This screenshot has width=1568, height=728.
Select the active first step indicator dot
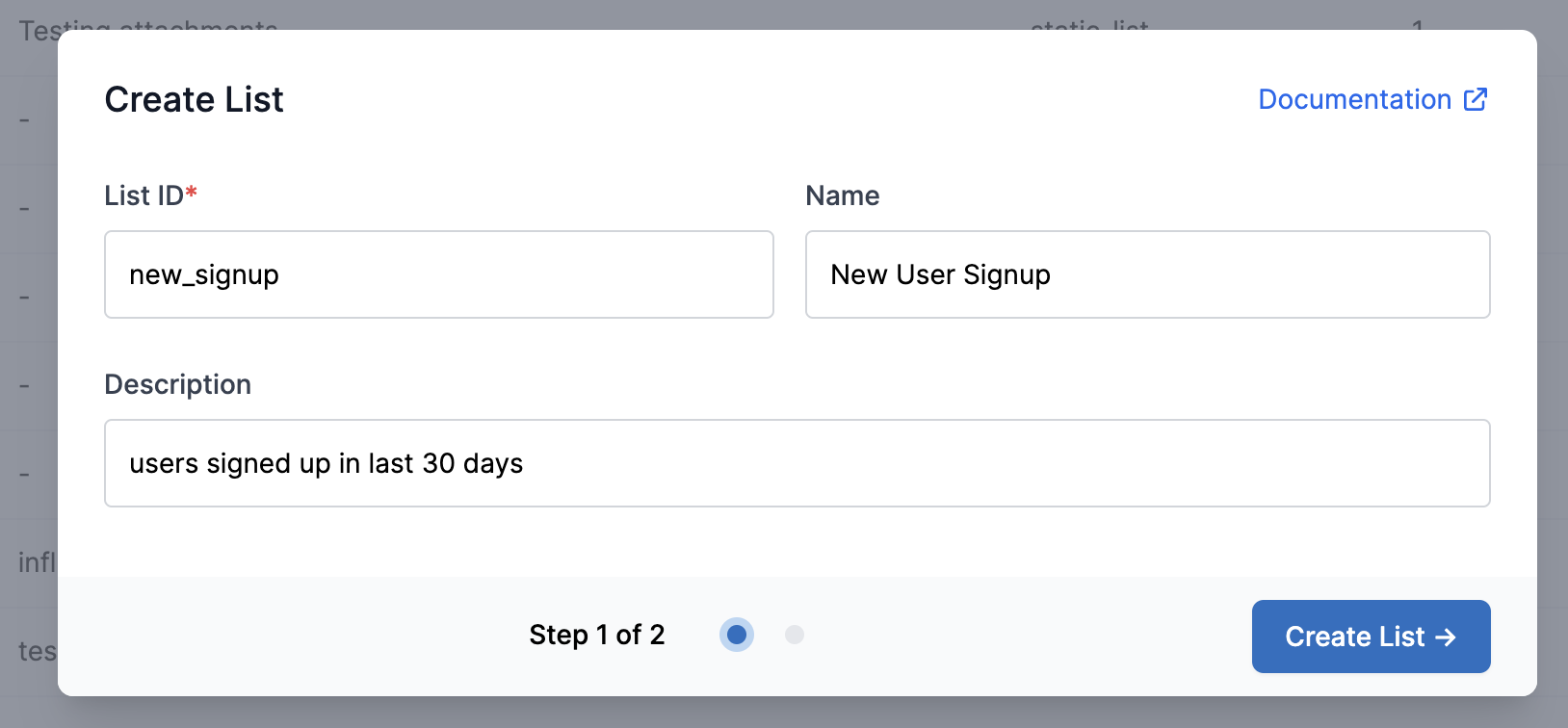coord(737,635)
